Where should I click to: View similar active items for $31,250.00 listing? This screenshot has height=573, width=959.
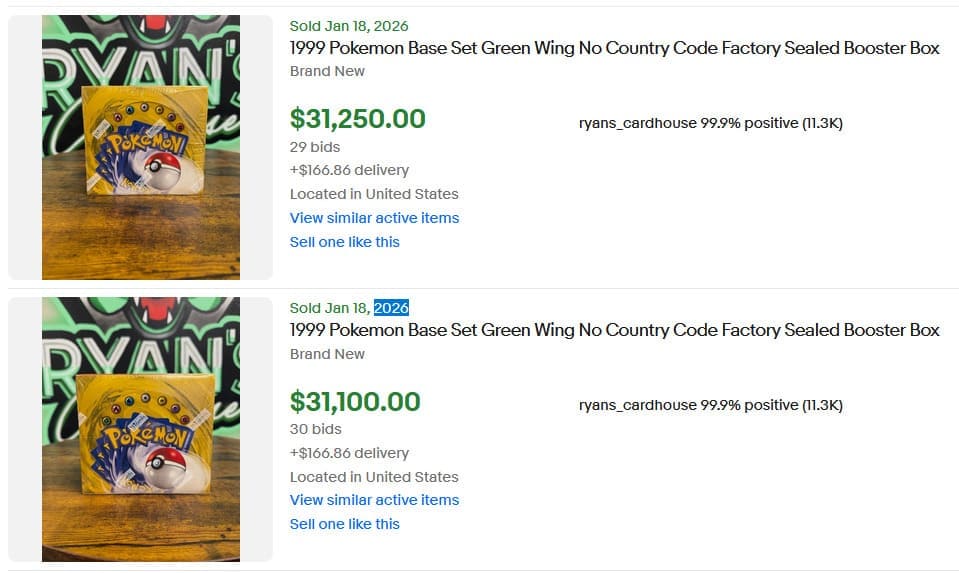click(374, 218)
